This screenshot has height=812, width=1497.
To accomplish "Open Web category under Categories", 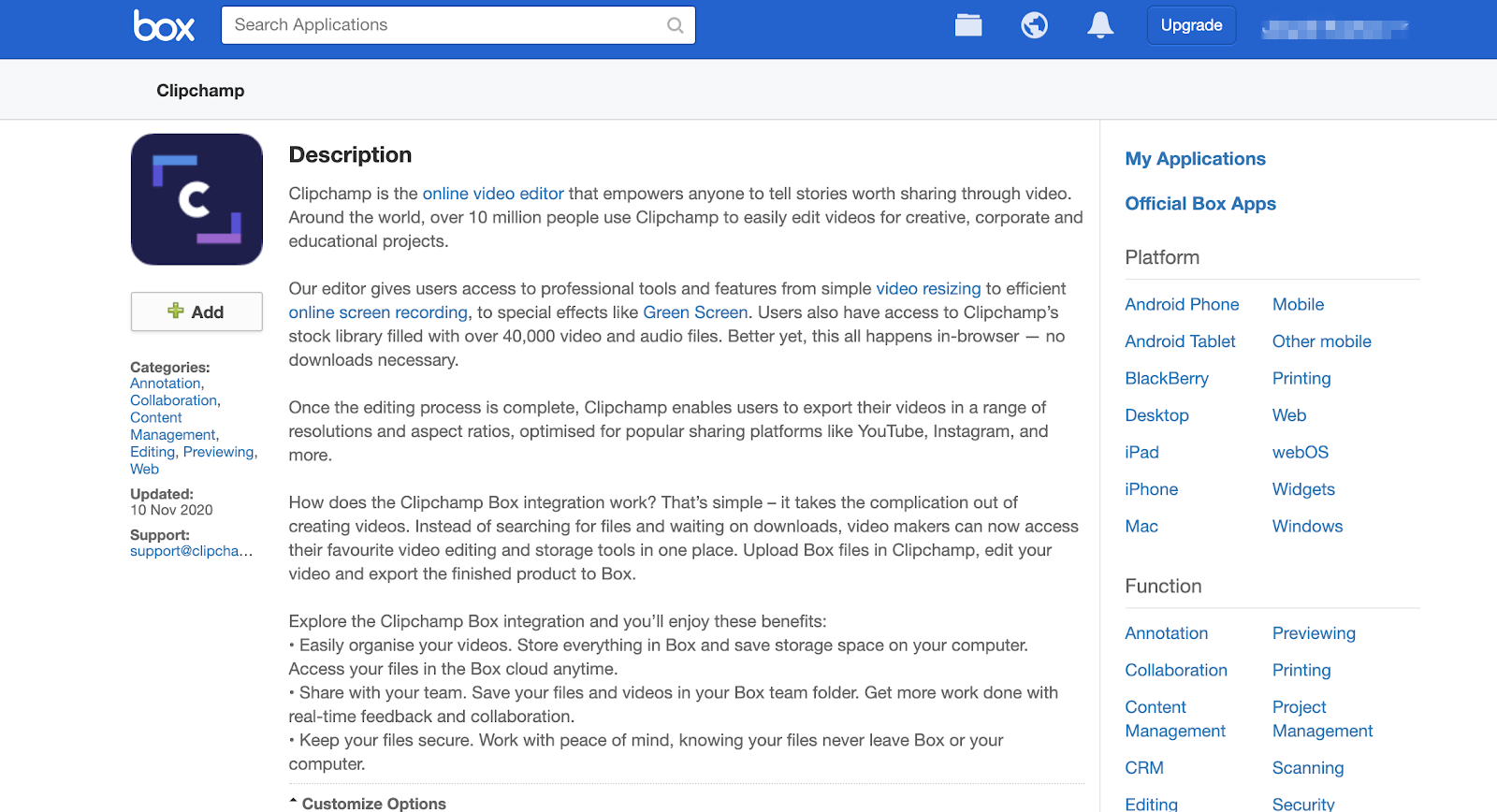I will [144, 470].
